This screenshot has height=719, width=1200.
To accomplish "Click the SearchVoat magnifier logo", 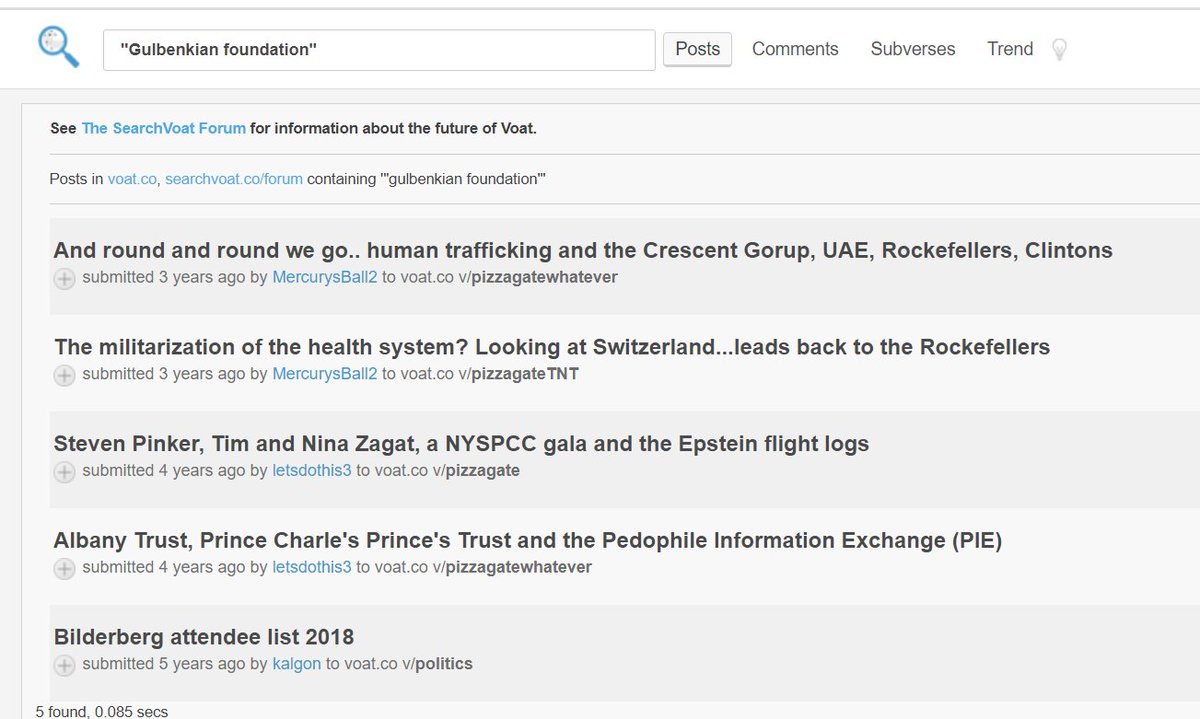I will point(58,47).
